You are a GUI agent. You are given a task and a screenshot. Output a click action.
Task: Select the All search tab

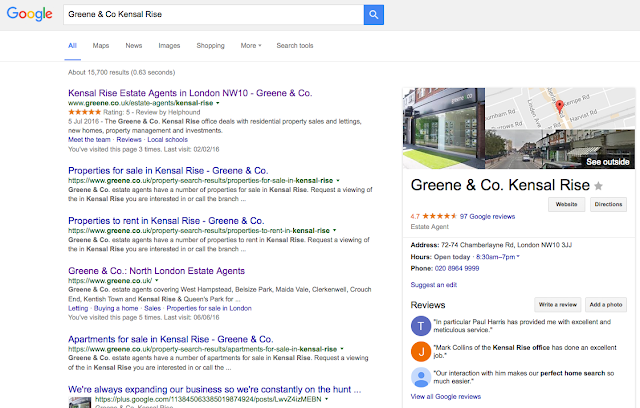click(72, 46)
